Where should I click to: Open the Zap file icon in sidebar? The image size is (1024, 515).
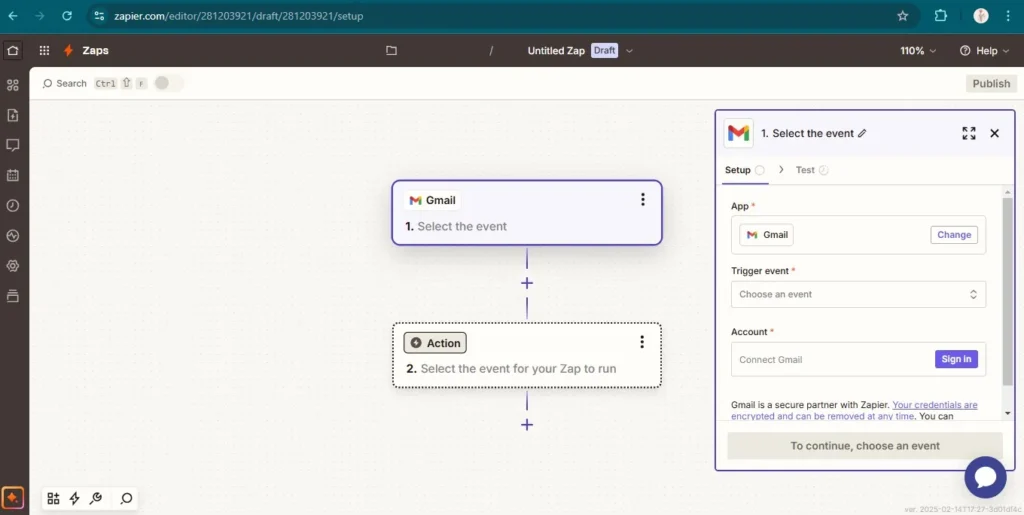pyautogui.click(x=12, y=115)
